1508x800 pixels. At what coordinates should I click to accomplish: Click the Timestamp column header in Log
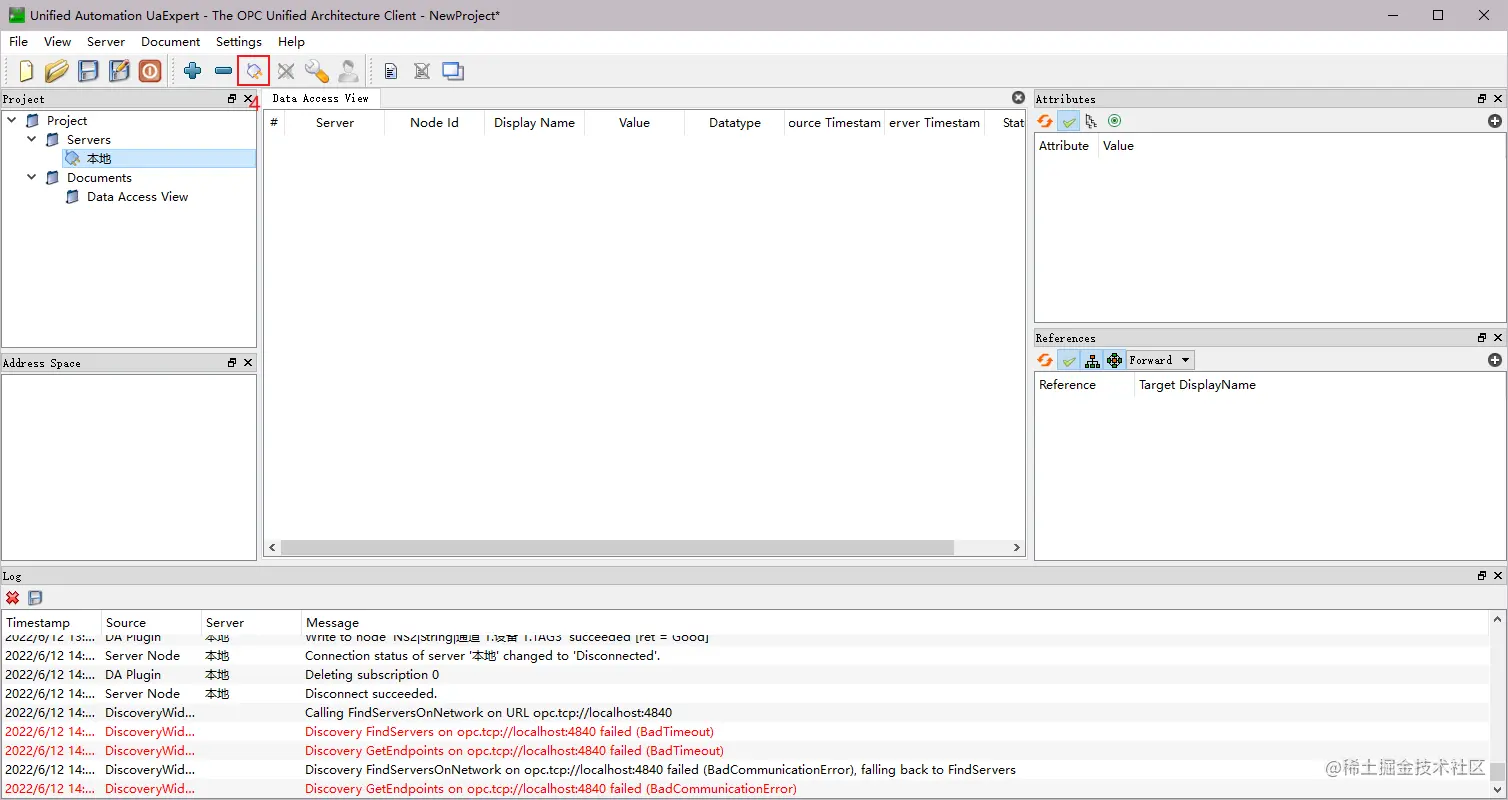(51, 622)
